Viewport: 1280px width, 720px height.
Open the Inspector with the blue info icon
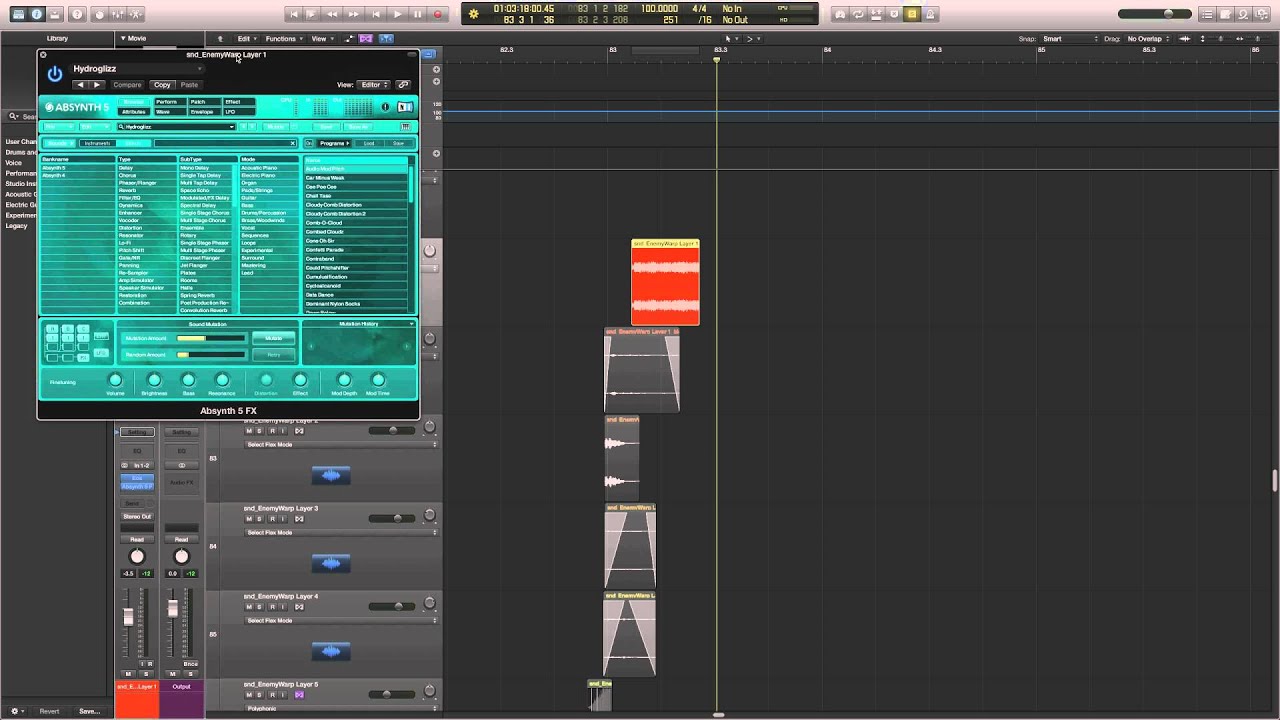tap(37, 14)
